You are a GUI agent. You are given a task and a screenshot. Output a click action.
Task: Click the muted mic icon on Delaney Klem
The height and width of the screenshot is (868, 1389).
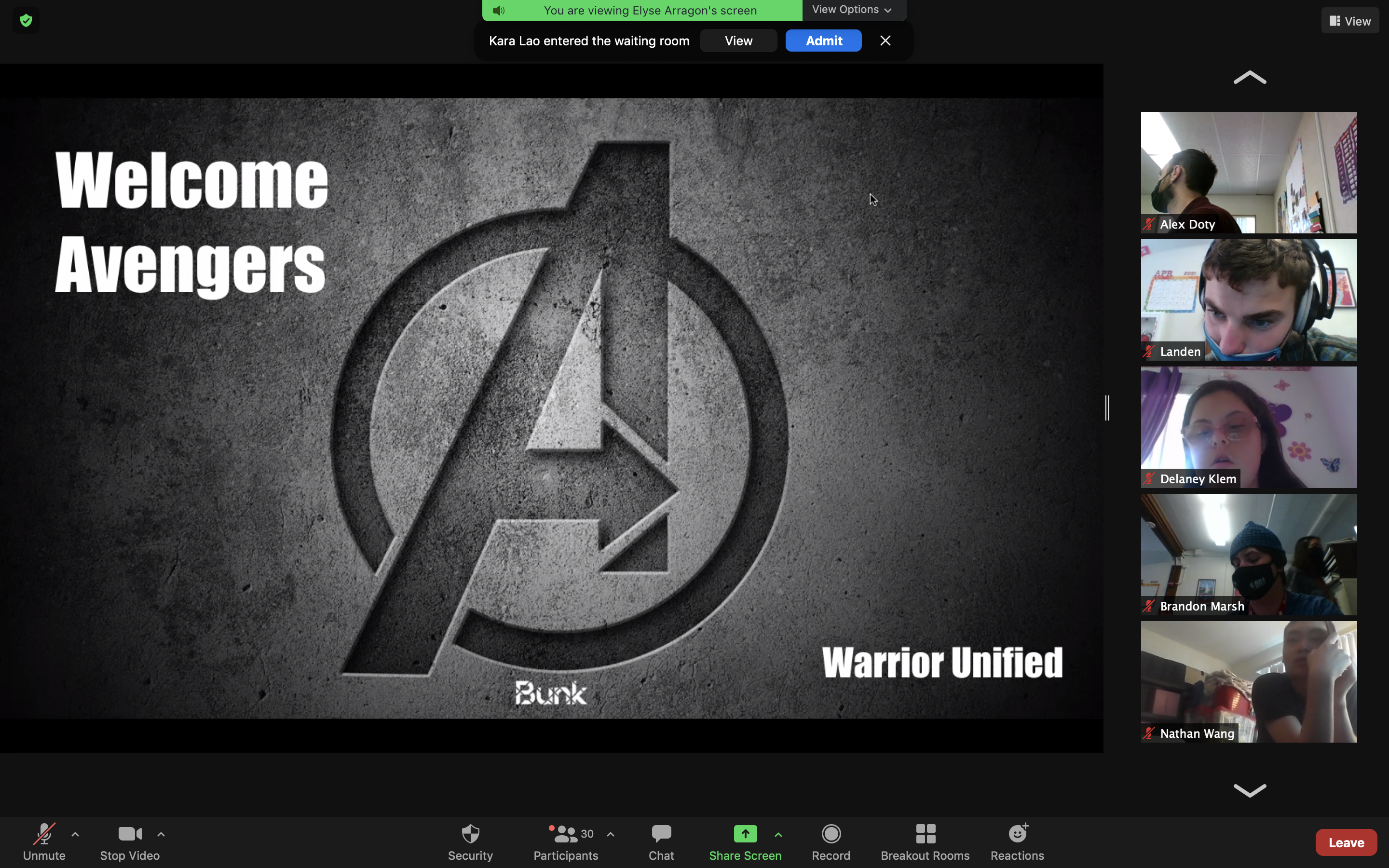point(1148,479)
